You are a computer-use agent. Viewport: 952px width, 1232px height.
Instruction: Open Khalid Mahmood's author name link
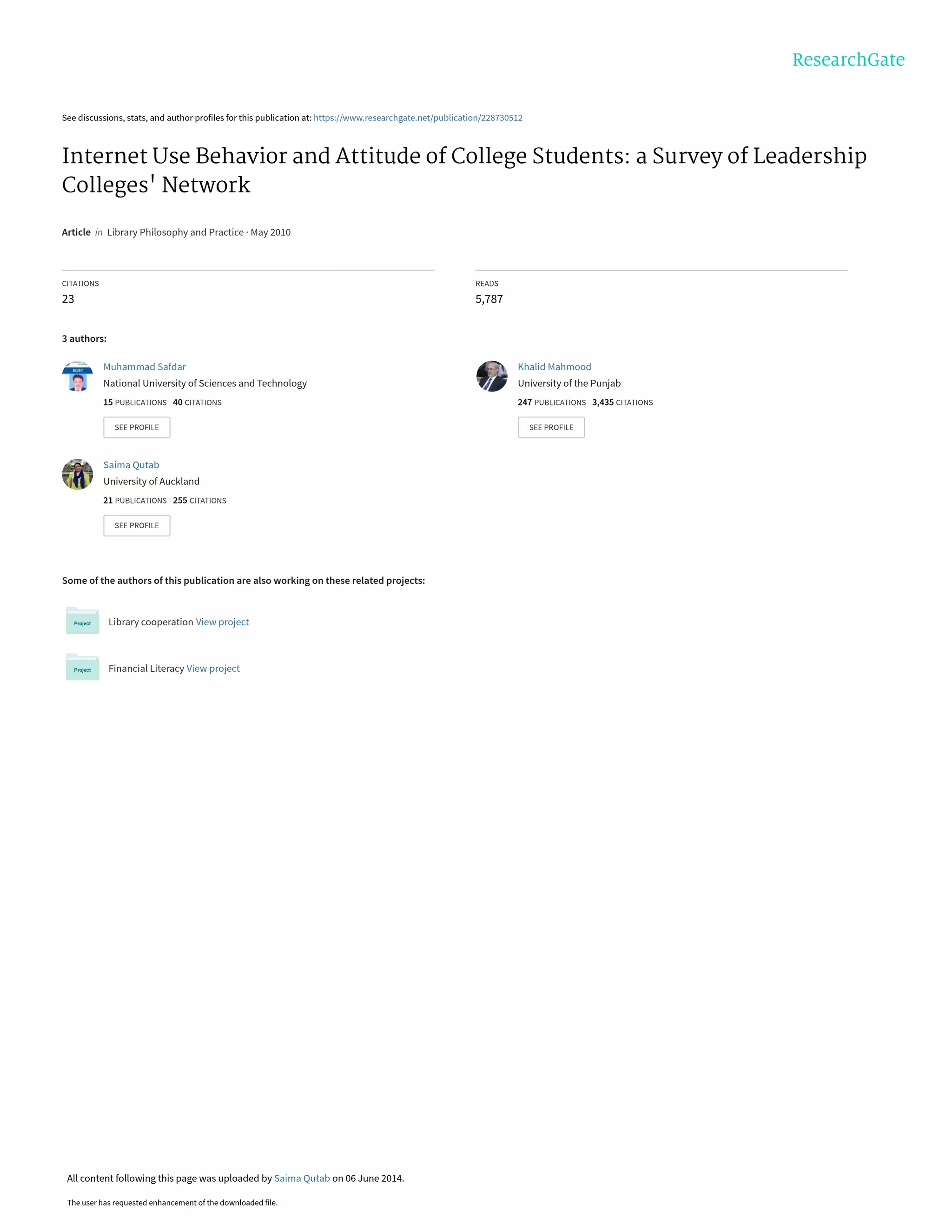click(555, 367)
